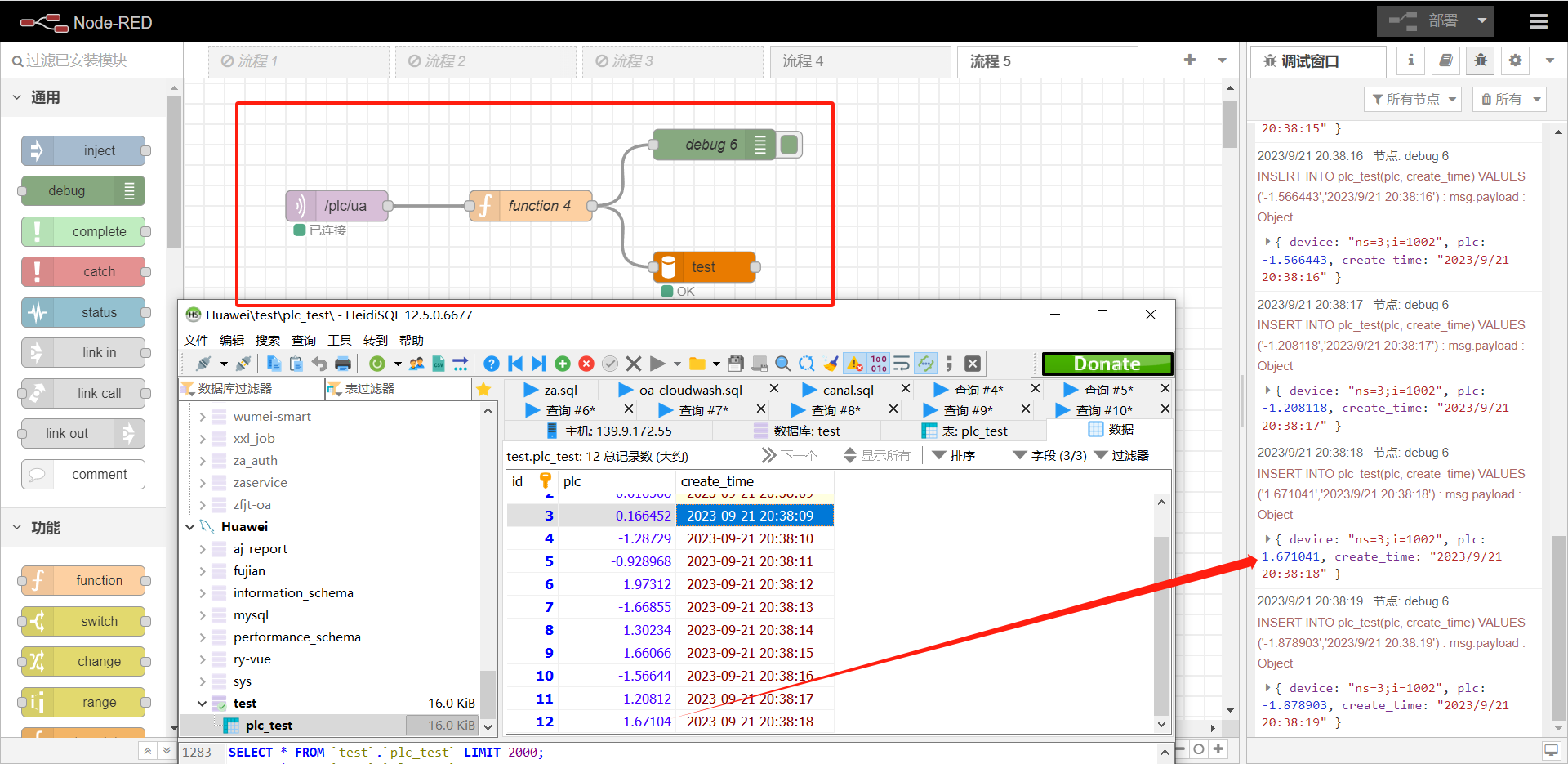
Task: Open the Node-RED configuration gear sidebar icon
Action: (1516, 60)
